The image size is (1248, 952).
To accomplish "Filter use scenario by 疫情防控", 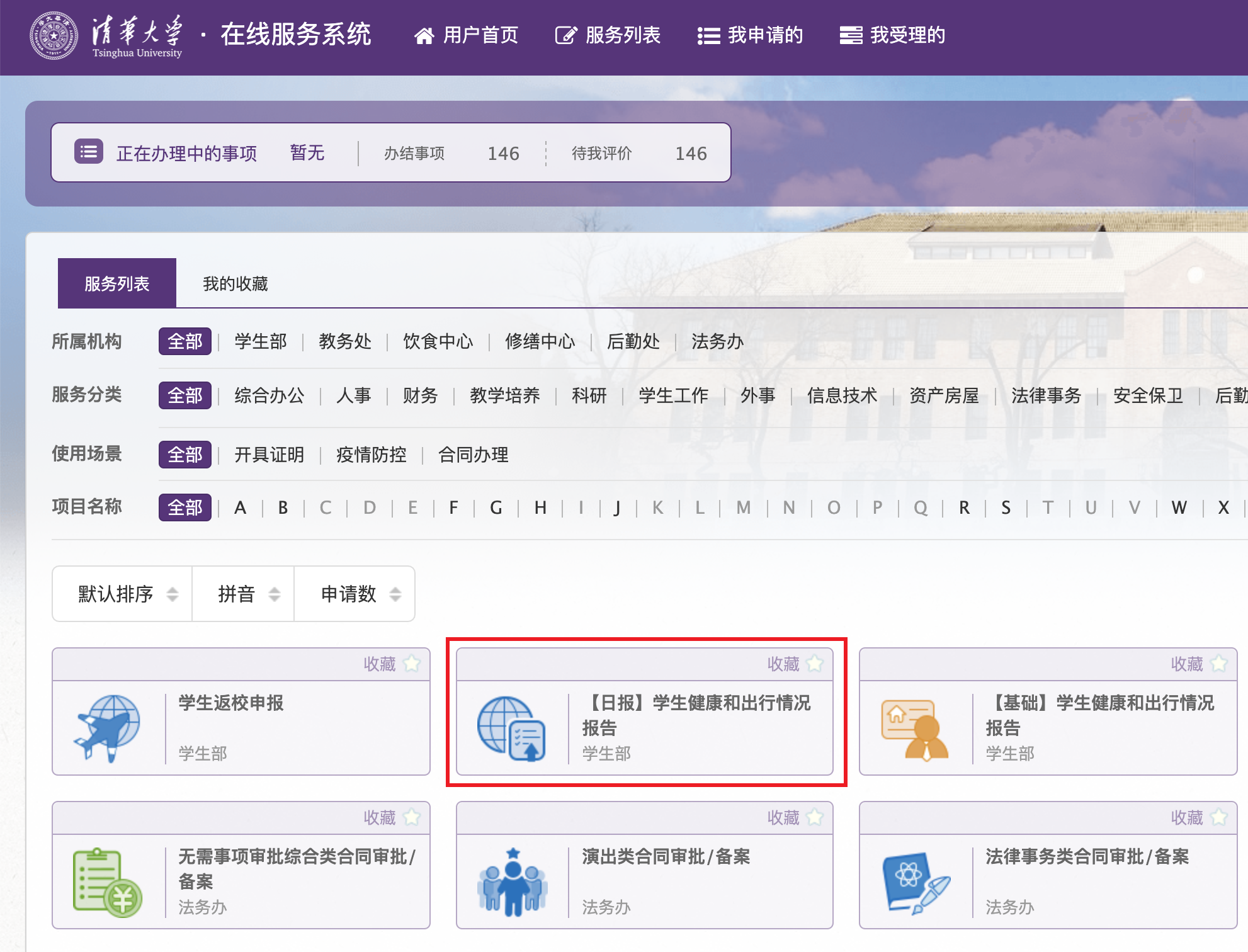I will [371, 455].
